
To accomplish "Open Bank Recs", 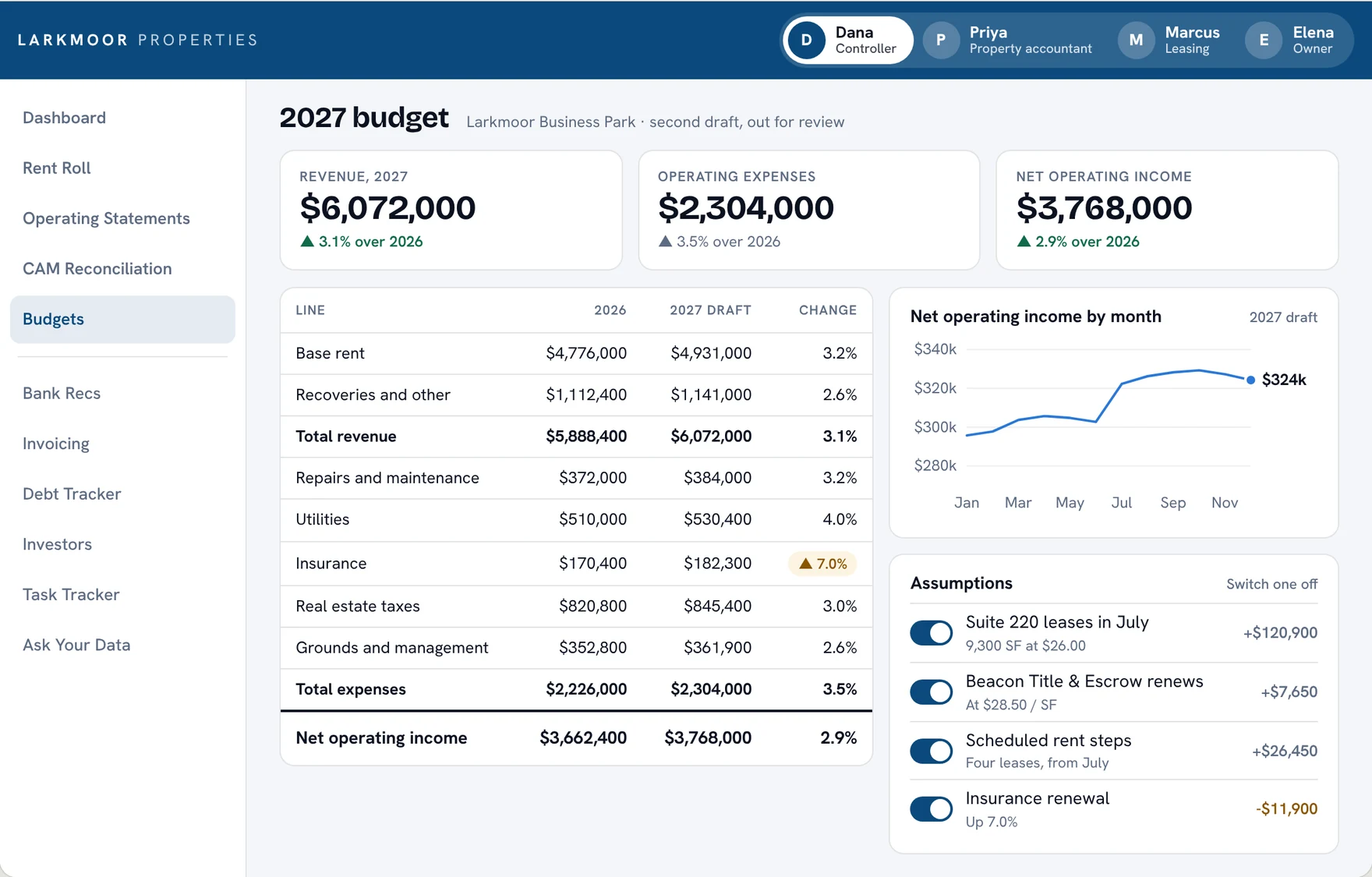I will 122,394.
